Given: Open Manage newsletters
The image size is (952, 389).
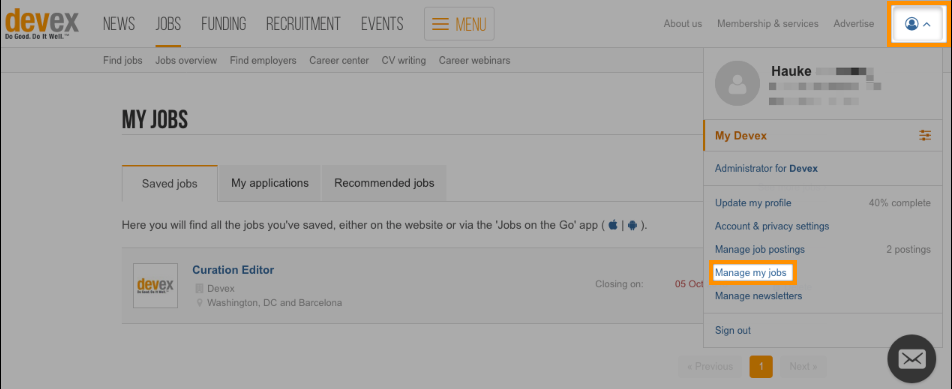Looking at the screenshot, I should point(758,296).
